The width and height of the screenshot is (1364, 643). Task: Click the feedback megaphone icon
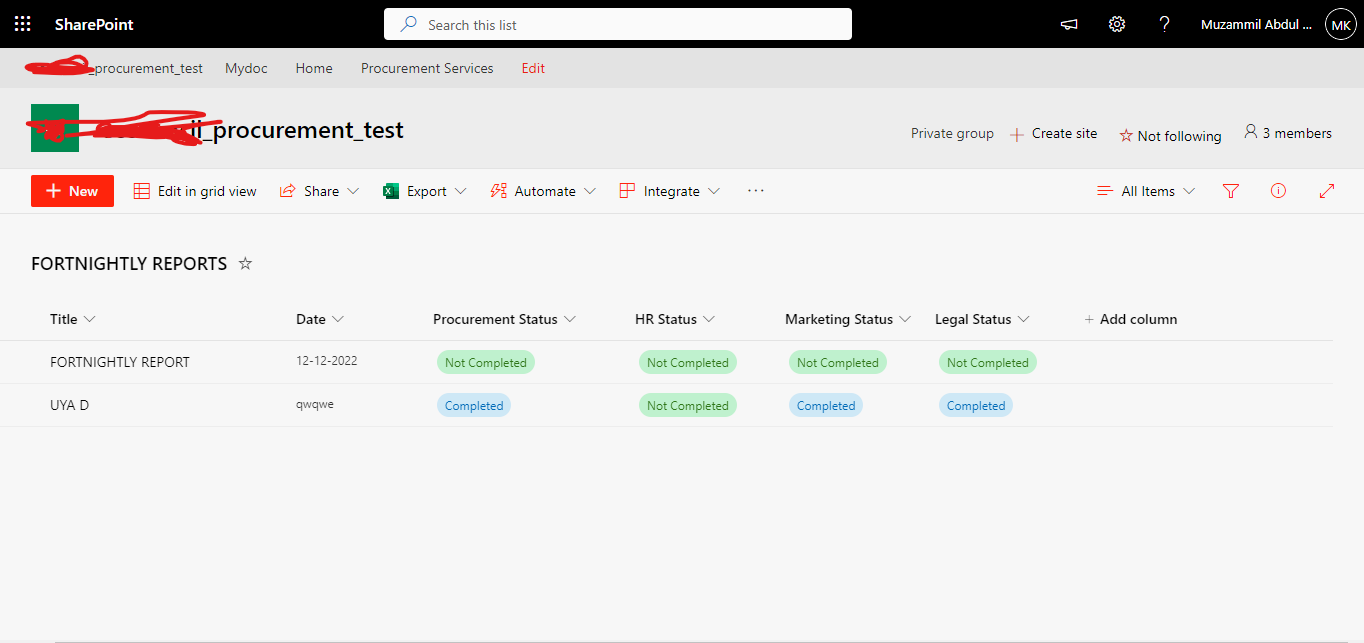tap(1068, 23)
